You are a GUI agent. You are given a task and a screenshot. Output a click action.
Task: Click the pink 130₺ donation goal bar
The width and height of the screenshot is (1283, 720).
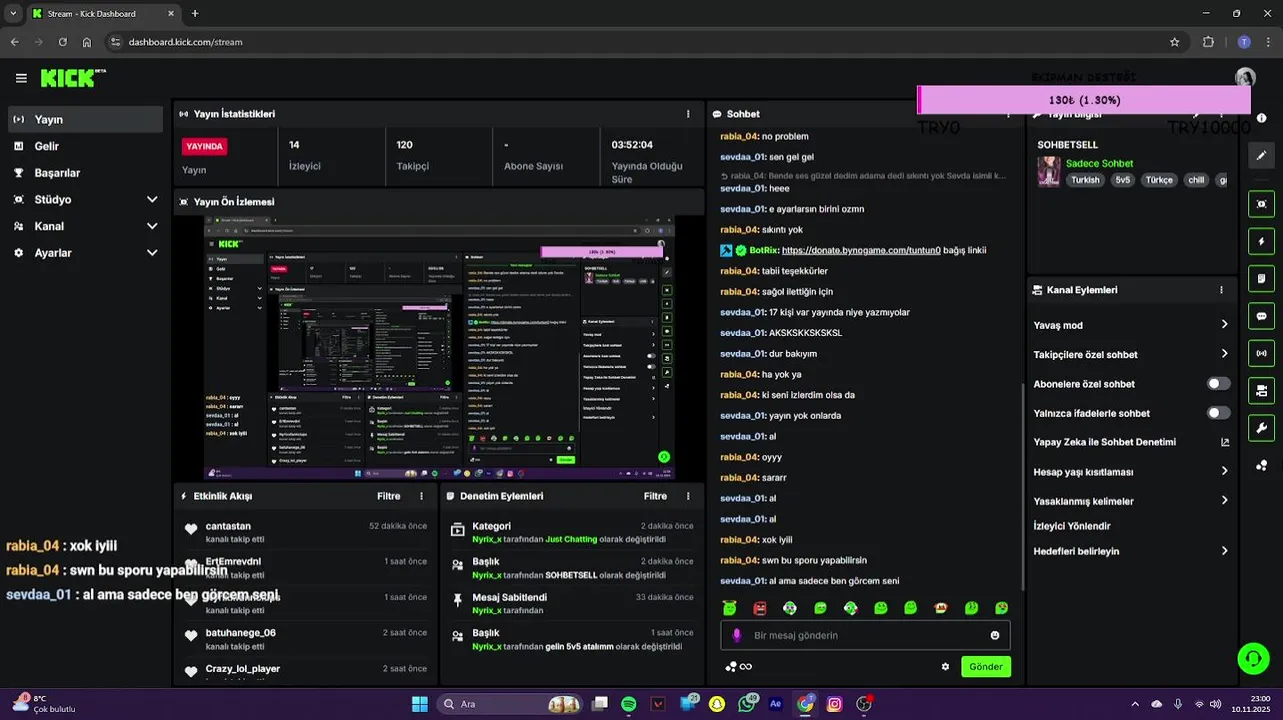1084,100
